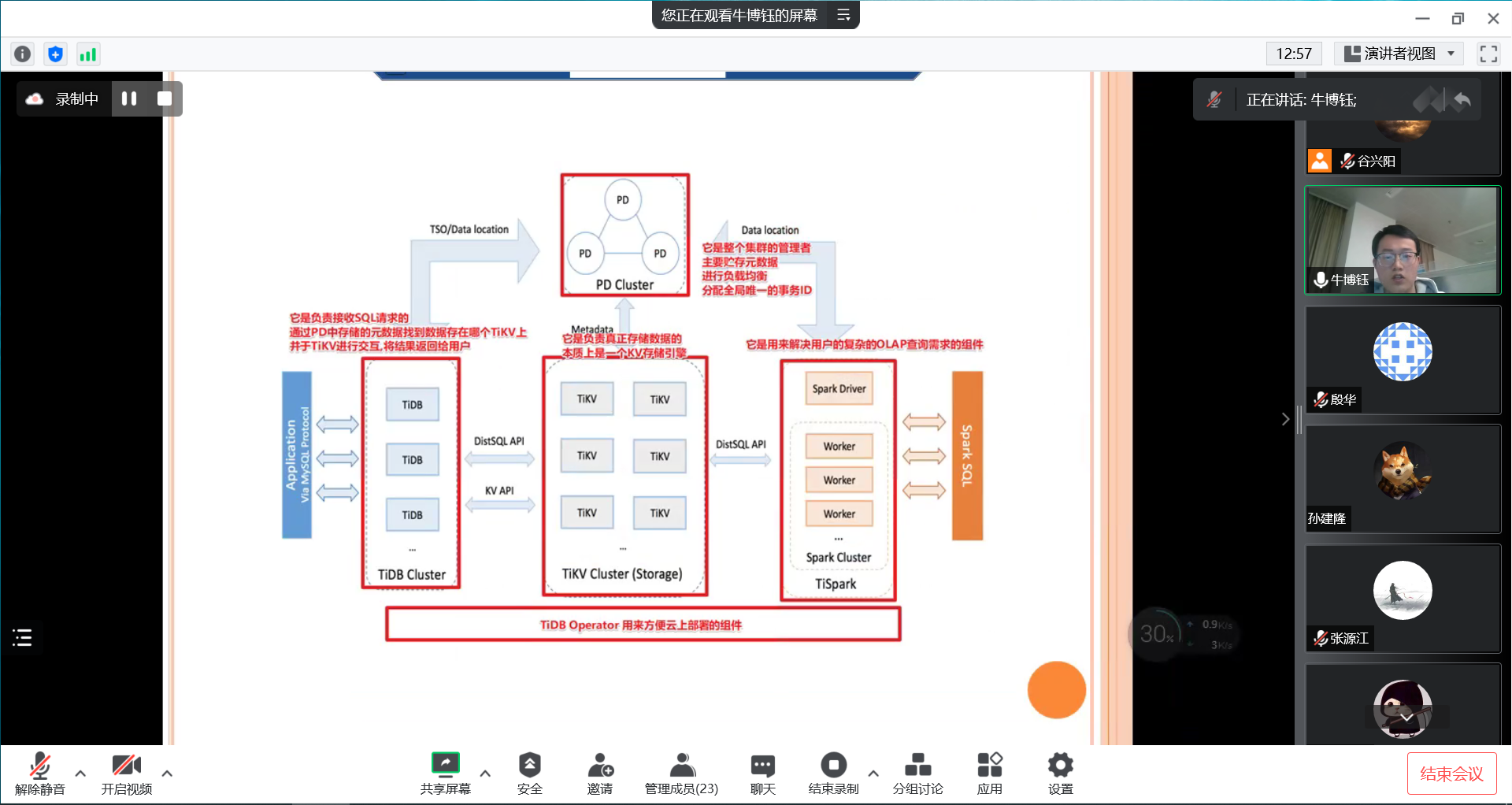The height and width of the screenshot is (805, 1512).
Task: Click the blue encryption shield icon
Action: coord(55,54)
